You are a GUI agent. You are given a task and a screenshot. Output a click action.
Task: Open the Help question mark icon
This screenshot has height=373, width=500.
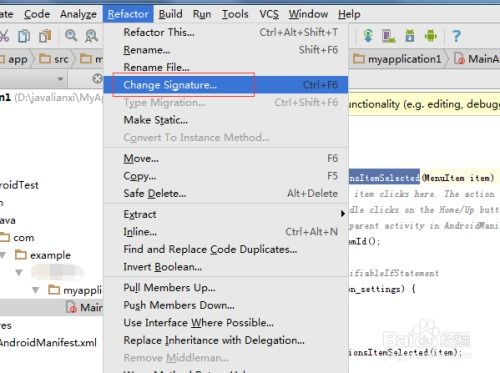456,35
